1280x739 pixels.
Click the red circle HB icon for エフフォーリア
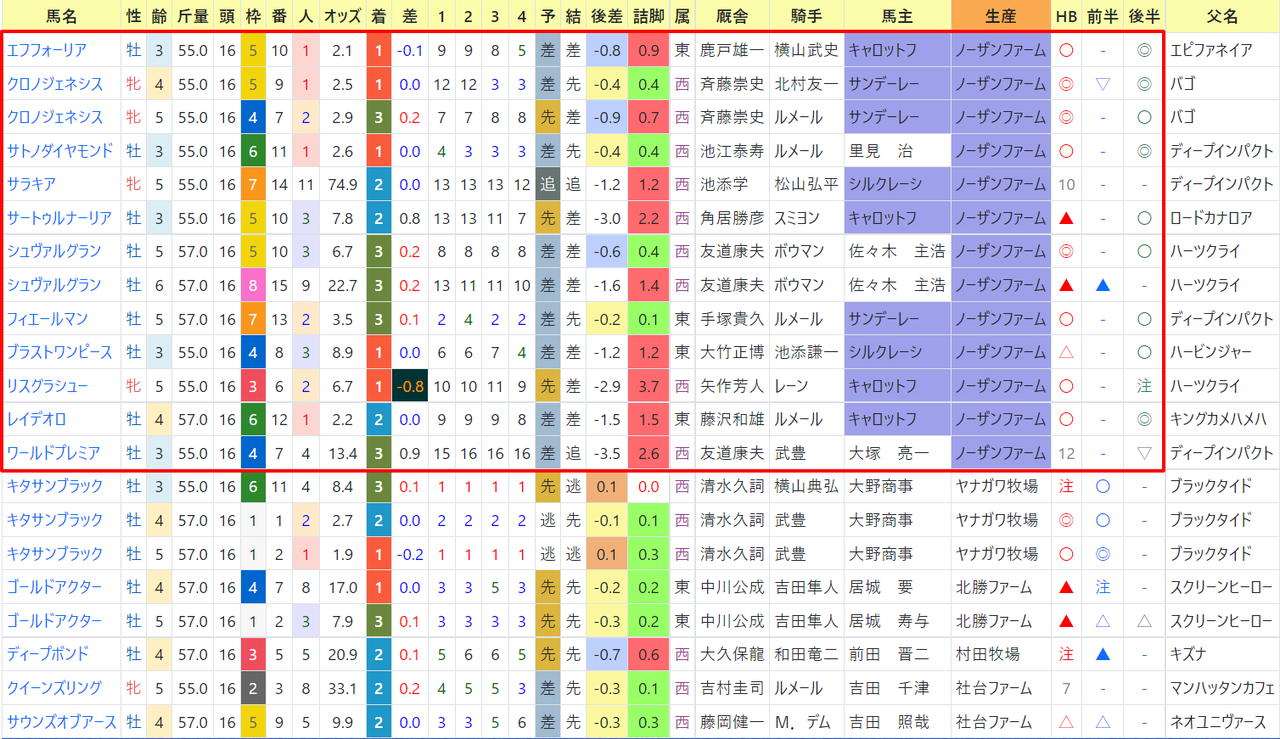click(1066, 50)
